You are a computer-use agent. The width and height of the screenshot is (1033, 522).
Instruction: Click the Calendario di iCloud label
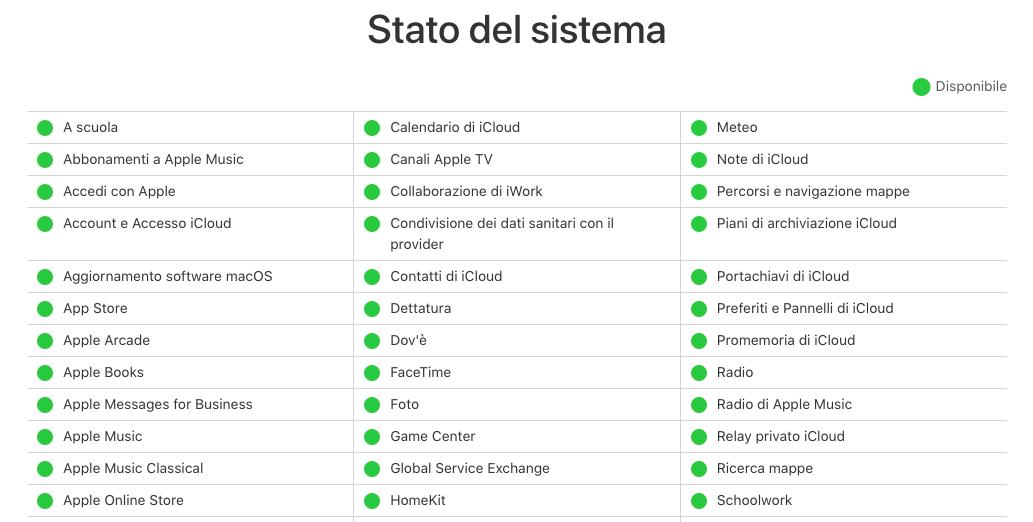point(455,127)
